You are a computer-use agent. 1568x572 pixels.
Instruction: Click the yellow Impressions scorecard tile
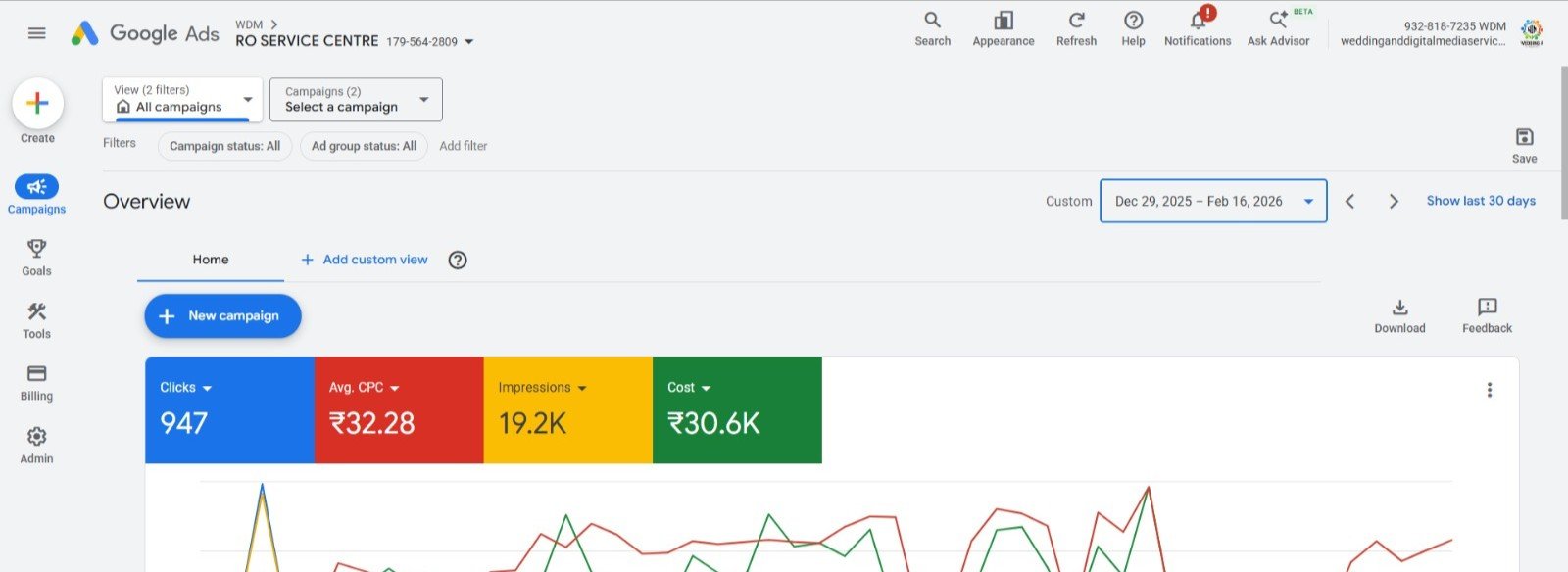[568, 409]
